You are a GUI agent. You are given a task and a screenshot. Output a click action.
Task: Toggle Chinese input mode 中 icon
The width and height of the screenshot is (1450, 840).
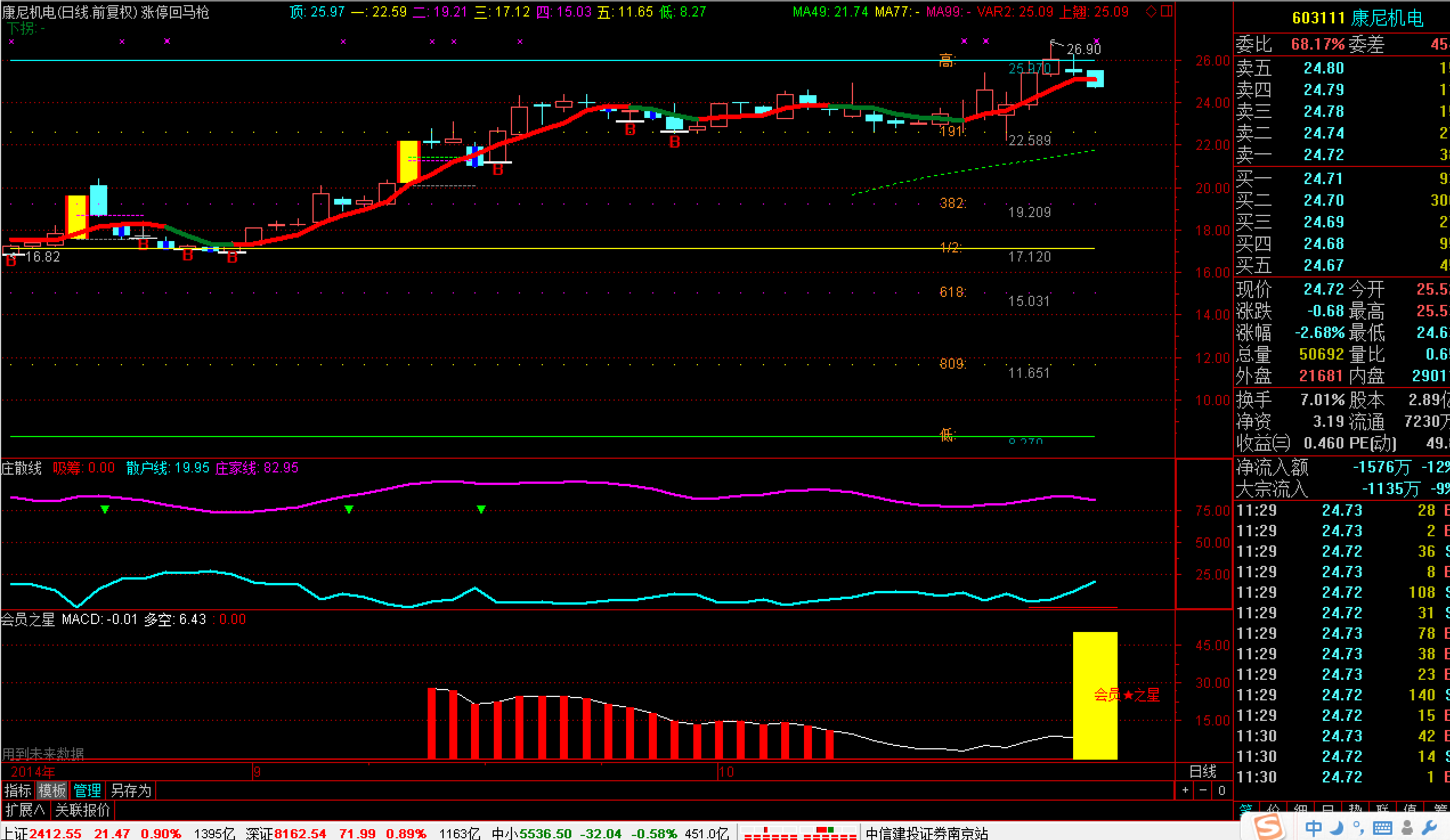[1313, 828]
